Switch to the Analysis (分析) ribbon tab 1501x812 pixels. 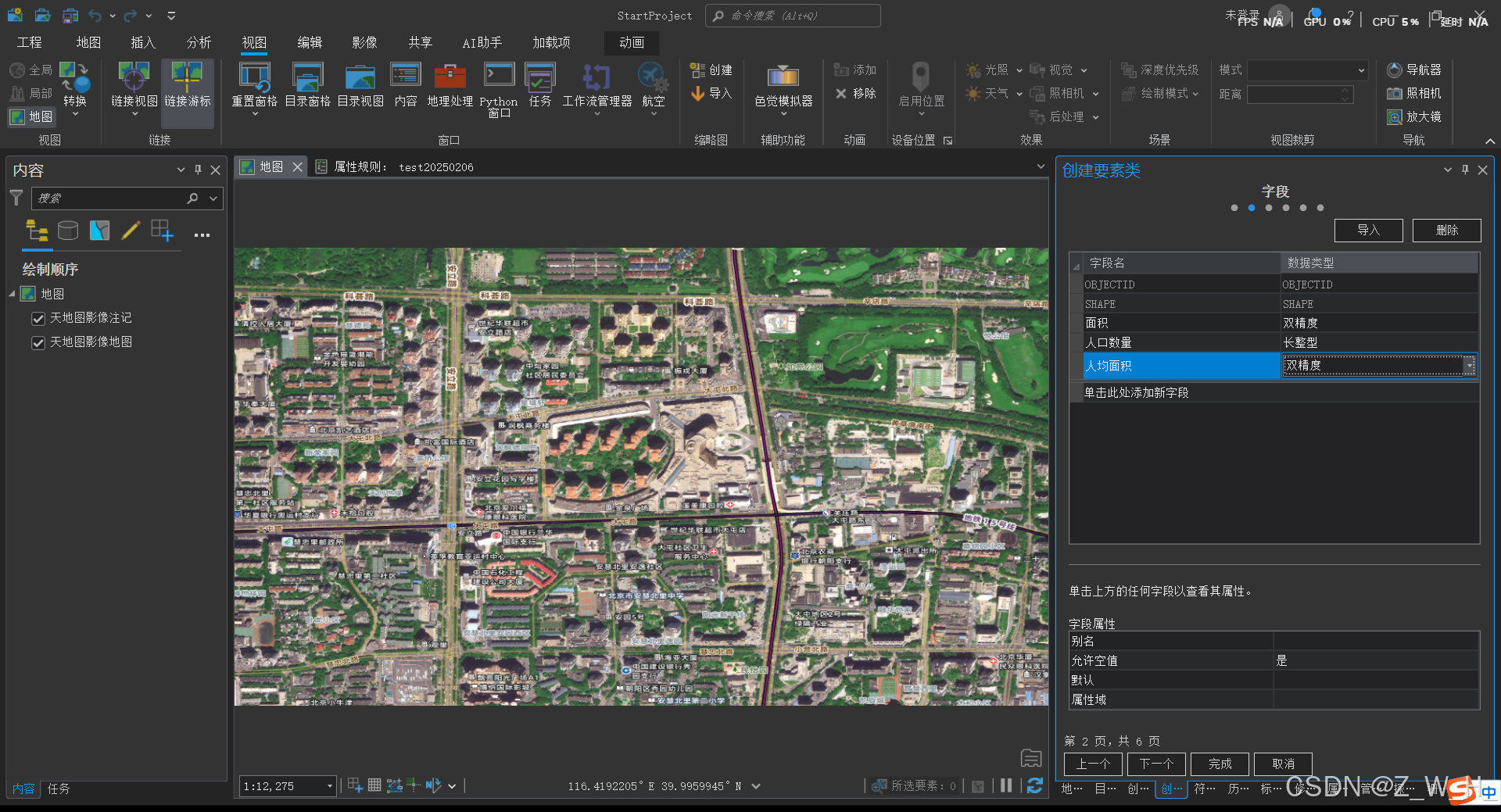coord(199,42)
